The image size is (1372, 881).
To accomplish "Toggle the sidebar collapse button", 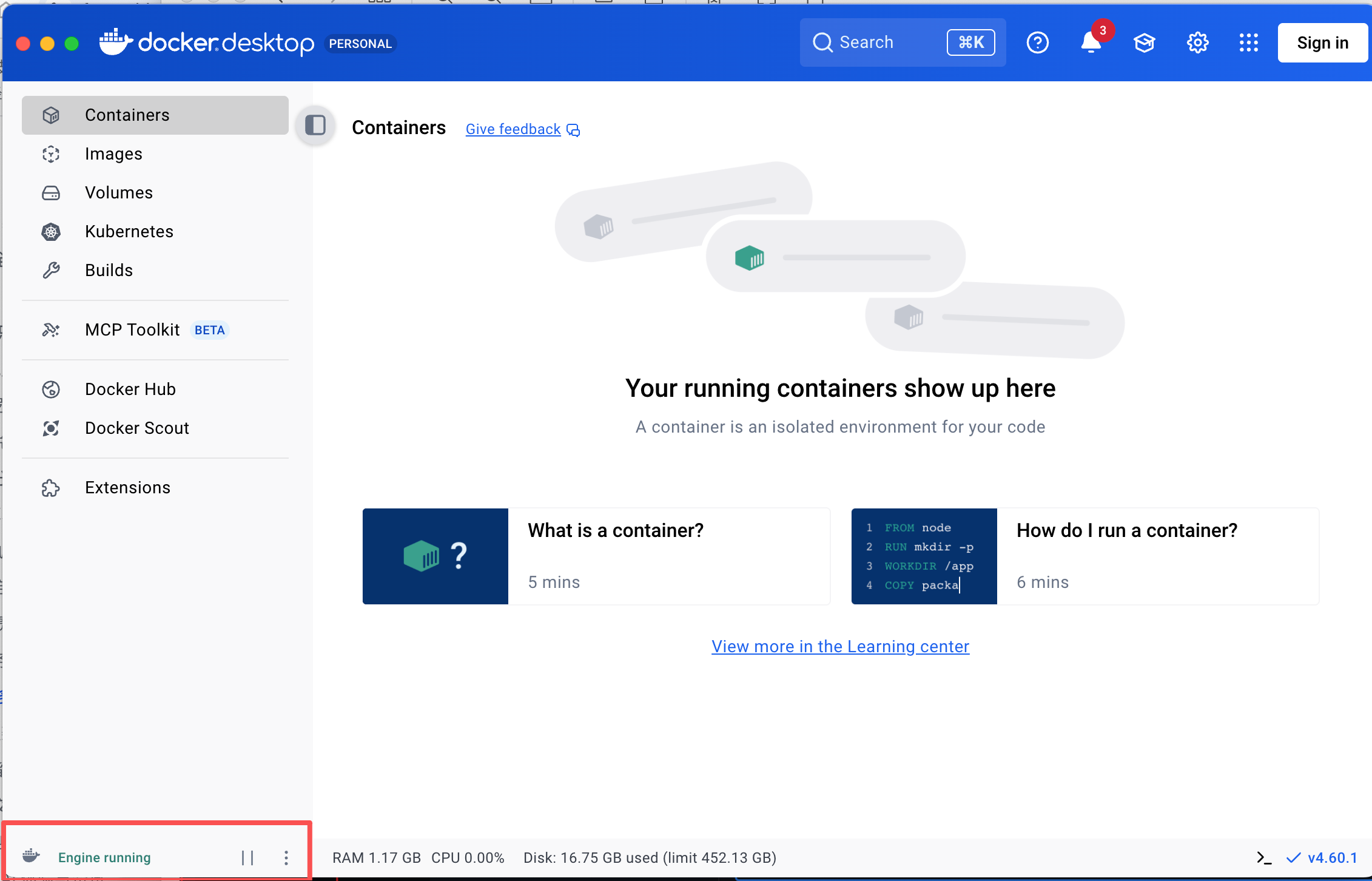I will pyautogui.click(x=315, y=126).
